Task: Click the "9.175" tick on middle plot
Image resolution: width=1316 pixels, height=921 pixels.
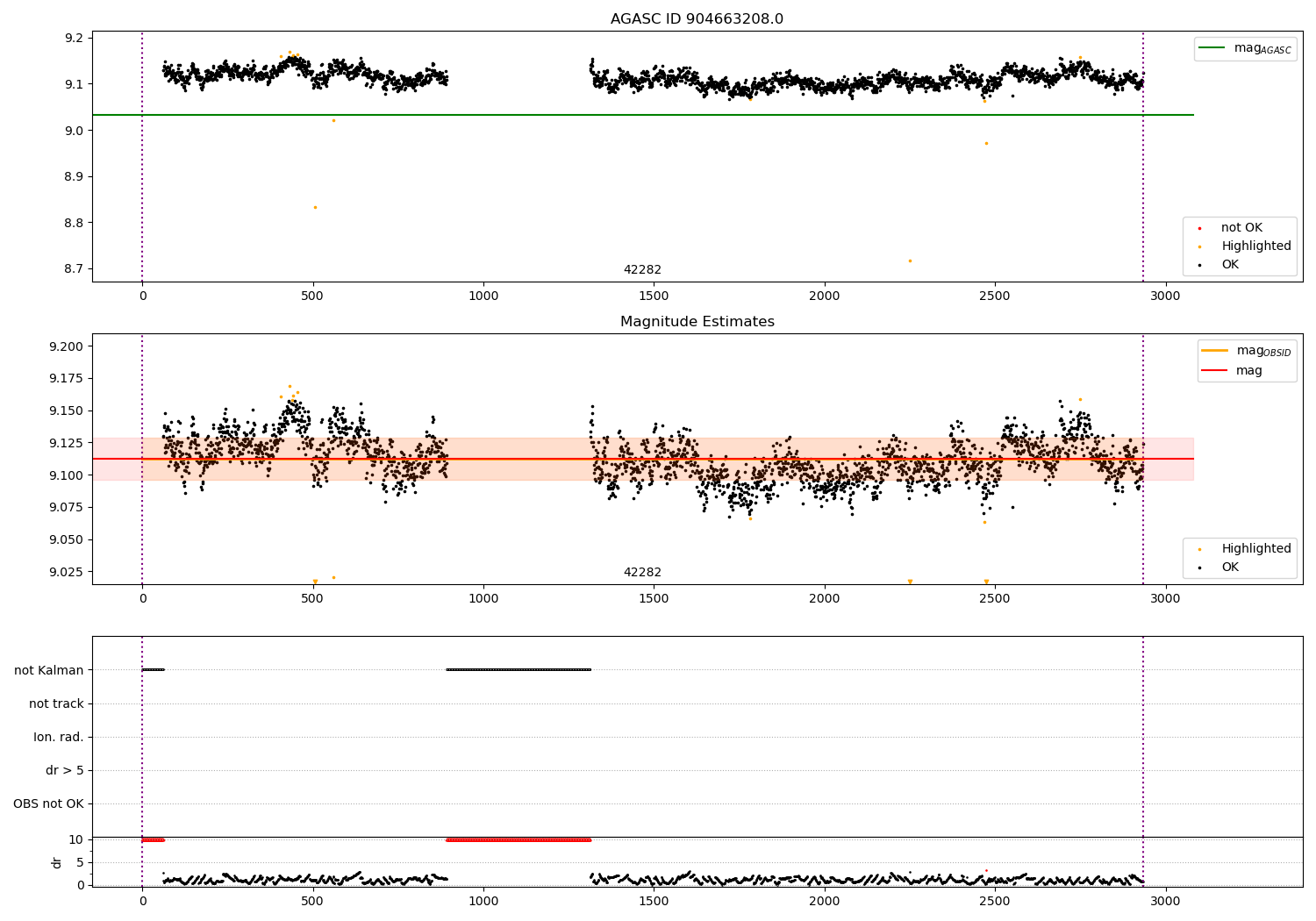Action: click(67, 379)
